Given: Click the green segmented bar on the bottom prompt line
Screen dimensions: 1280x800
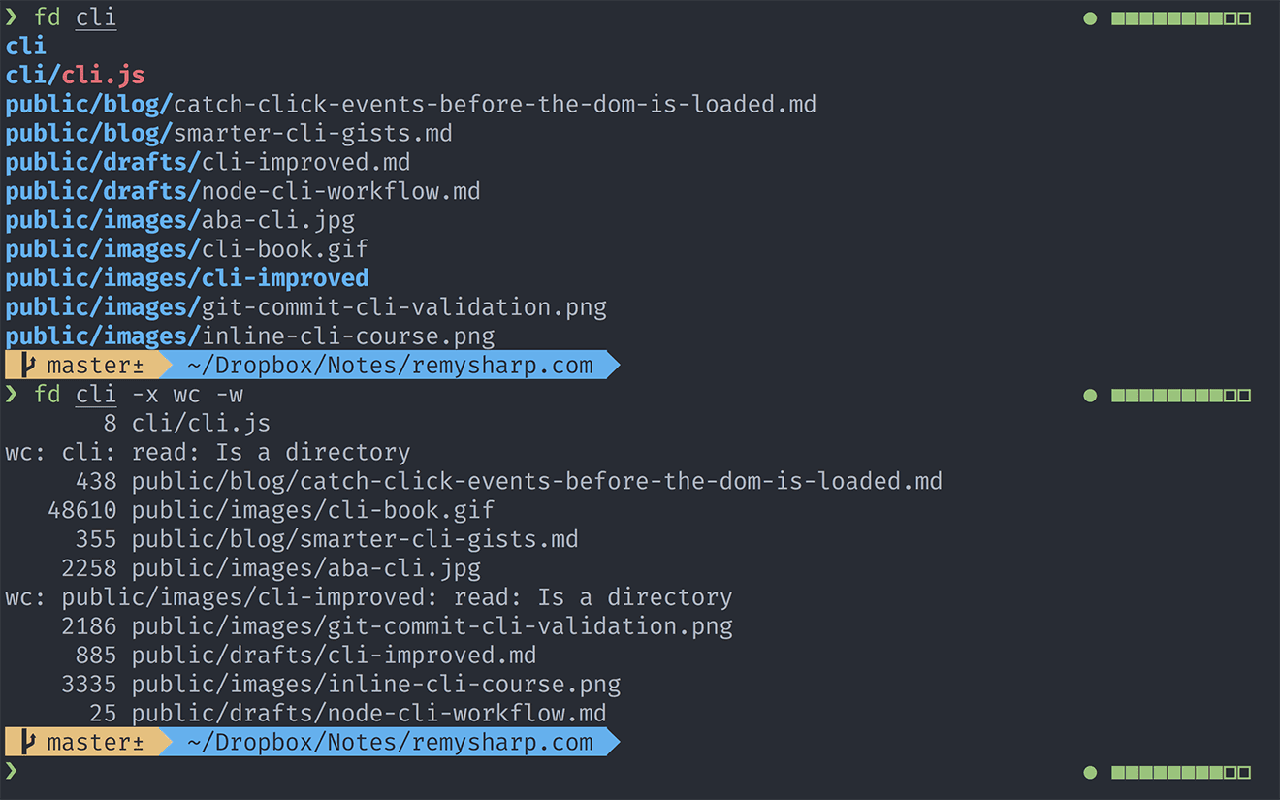Looking at the screenshot, I should pos(1180,772).
